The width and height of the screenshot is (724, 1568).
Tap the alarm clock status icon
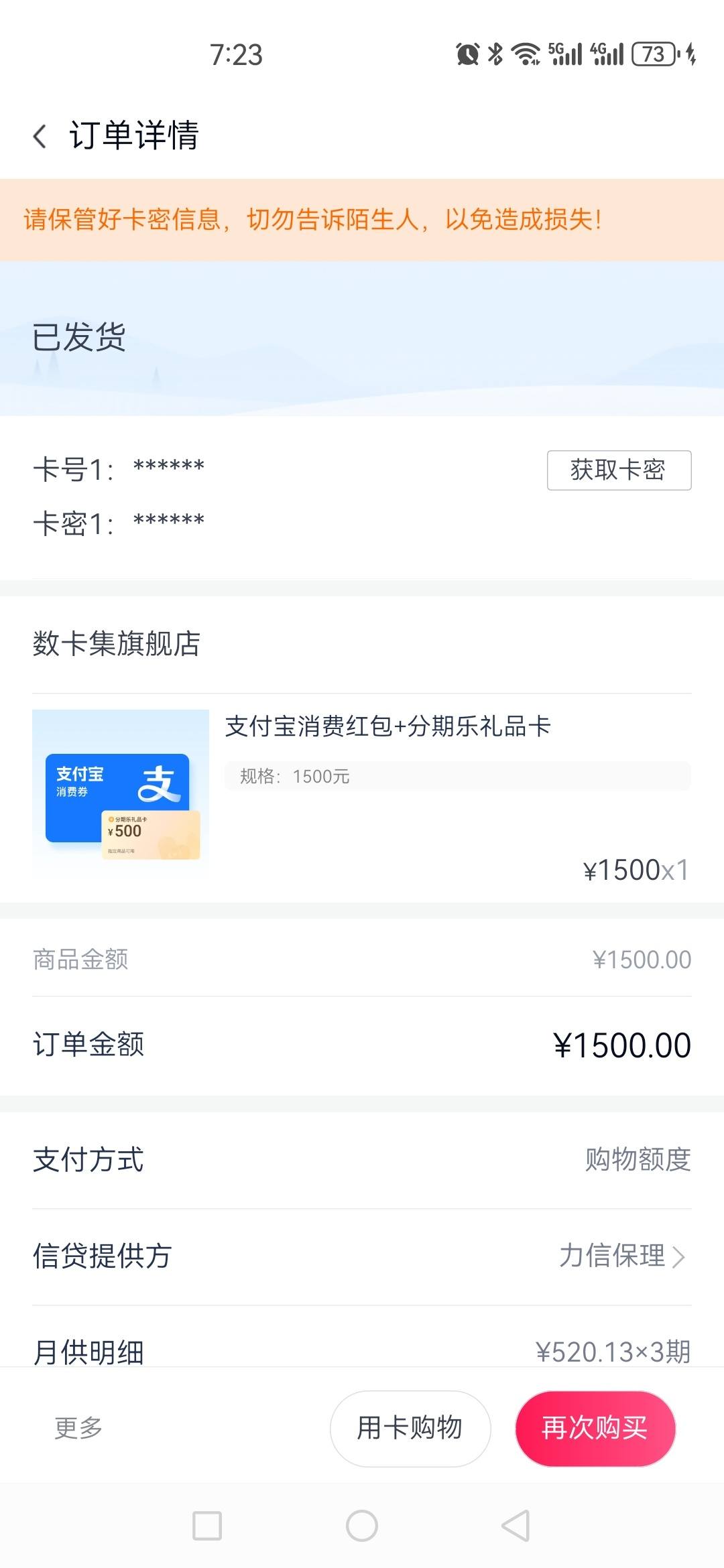point(468,54)
